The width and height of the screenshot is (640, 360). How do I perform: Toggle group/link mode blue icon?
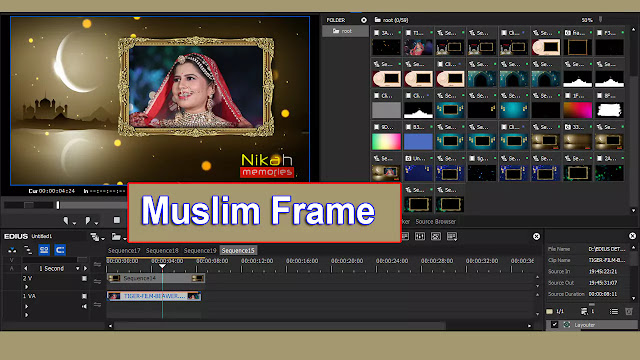44,250
